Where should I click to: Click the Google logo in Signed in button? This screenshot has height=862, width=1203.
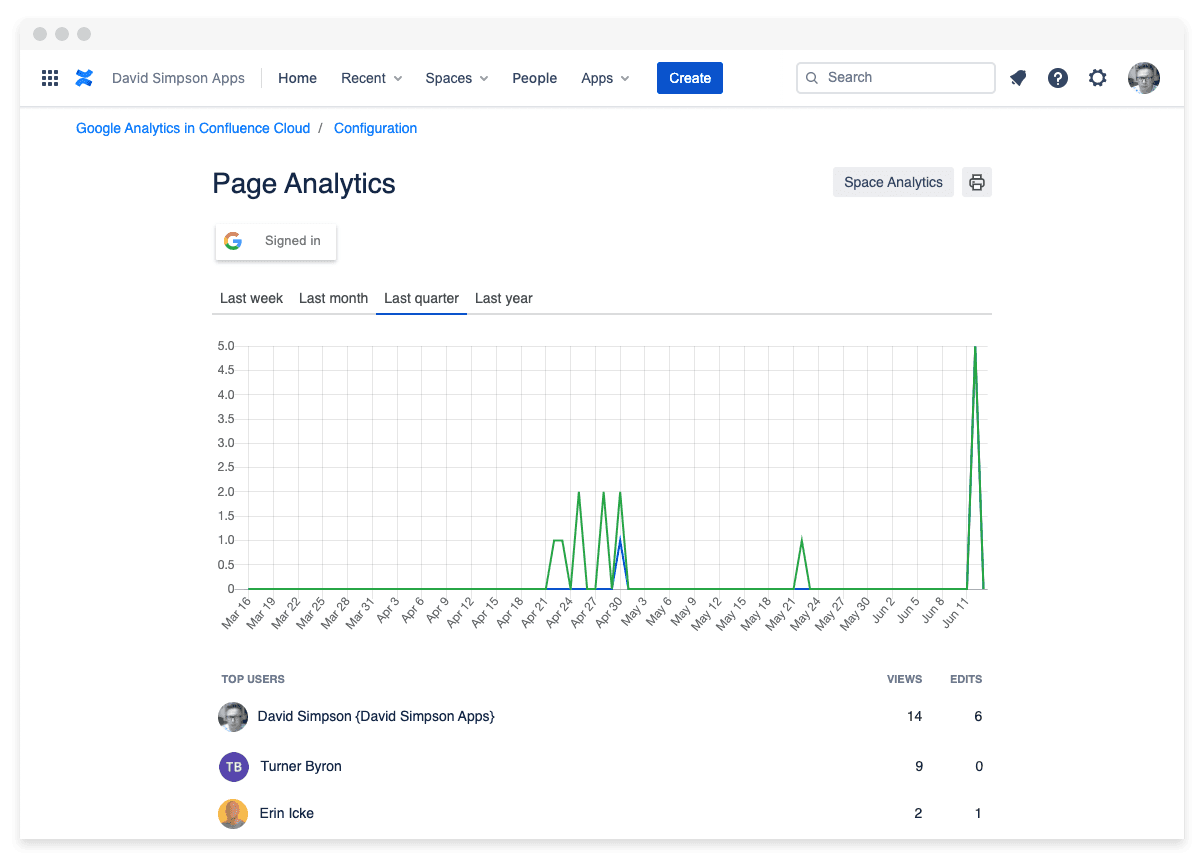point(233,241)
